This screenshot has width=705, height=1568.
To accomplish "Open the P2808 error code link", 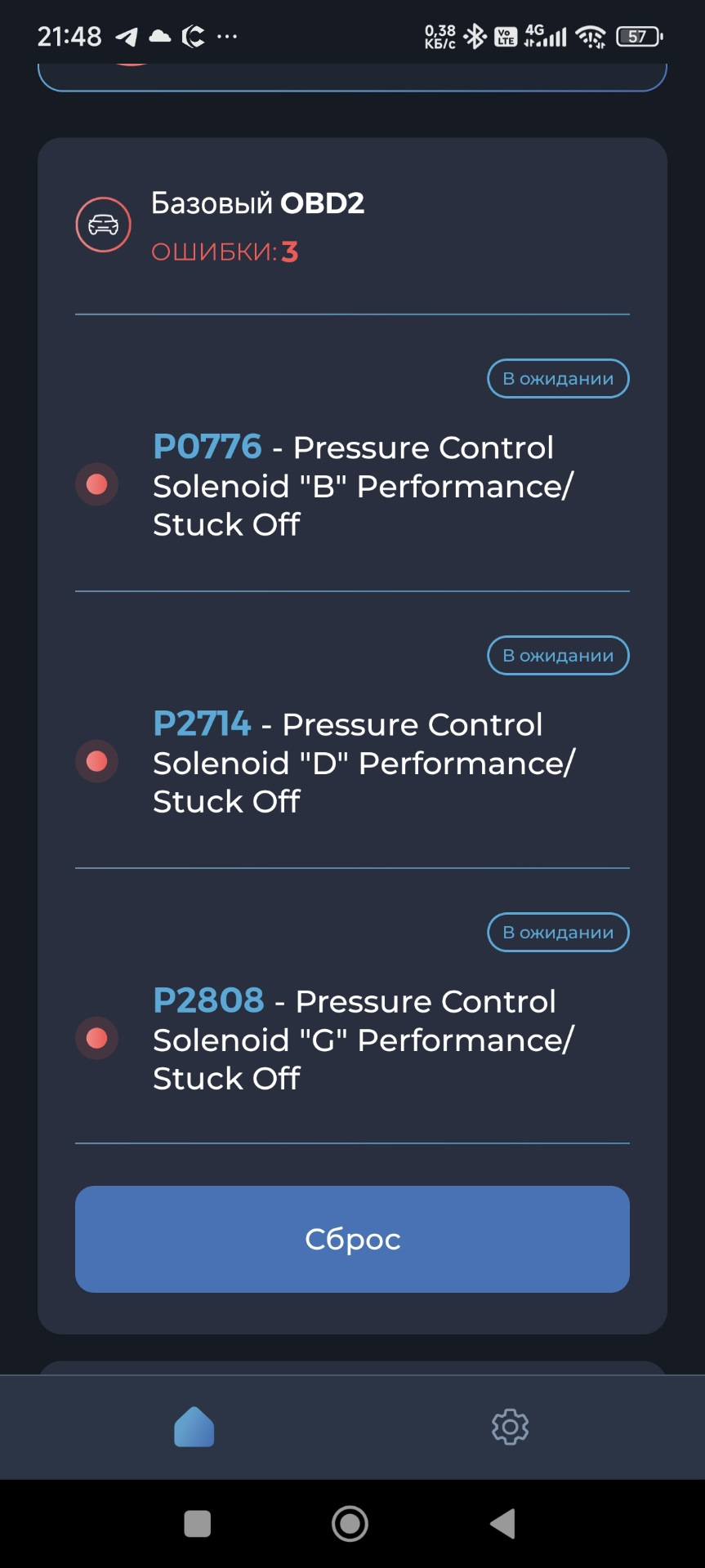I will [208, 1000].
